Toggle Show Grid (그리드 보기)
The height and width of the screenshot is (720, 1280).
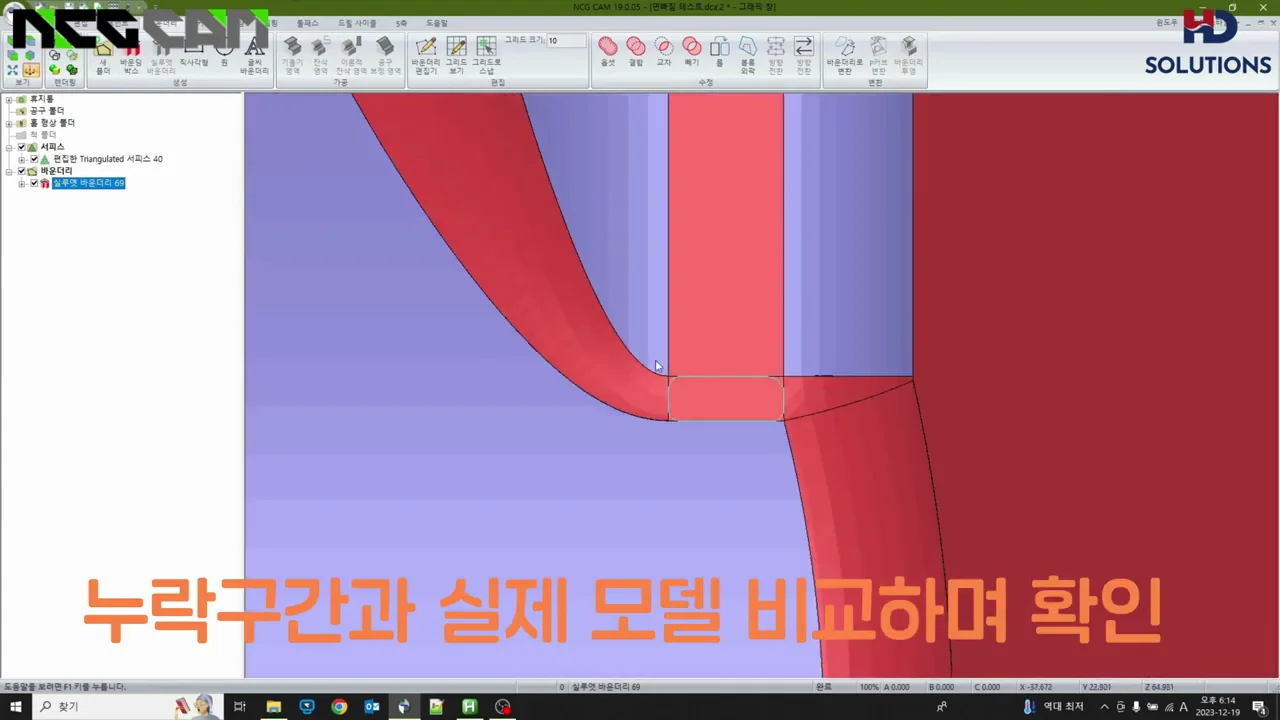[x=456, y=55]
